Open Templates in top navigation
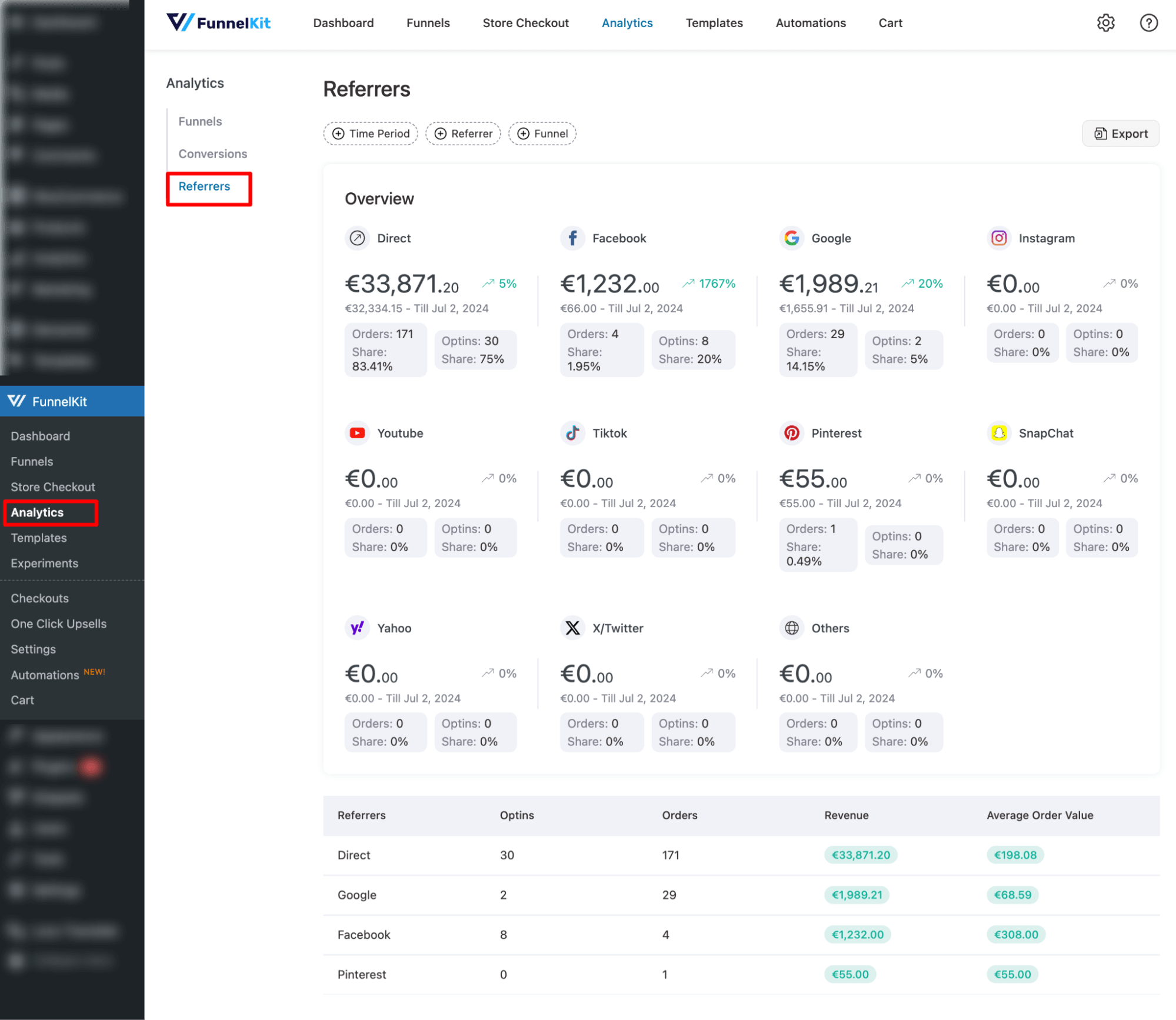This screenshot has height=1020, width=1176. (x=714, y=23)
